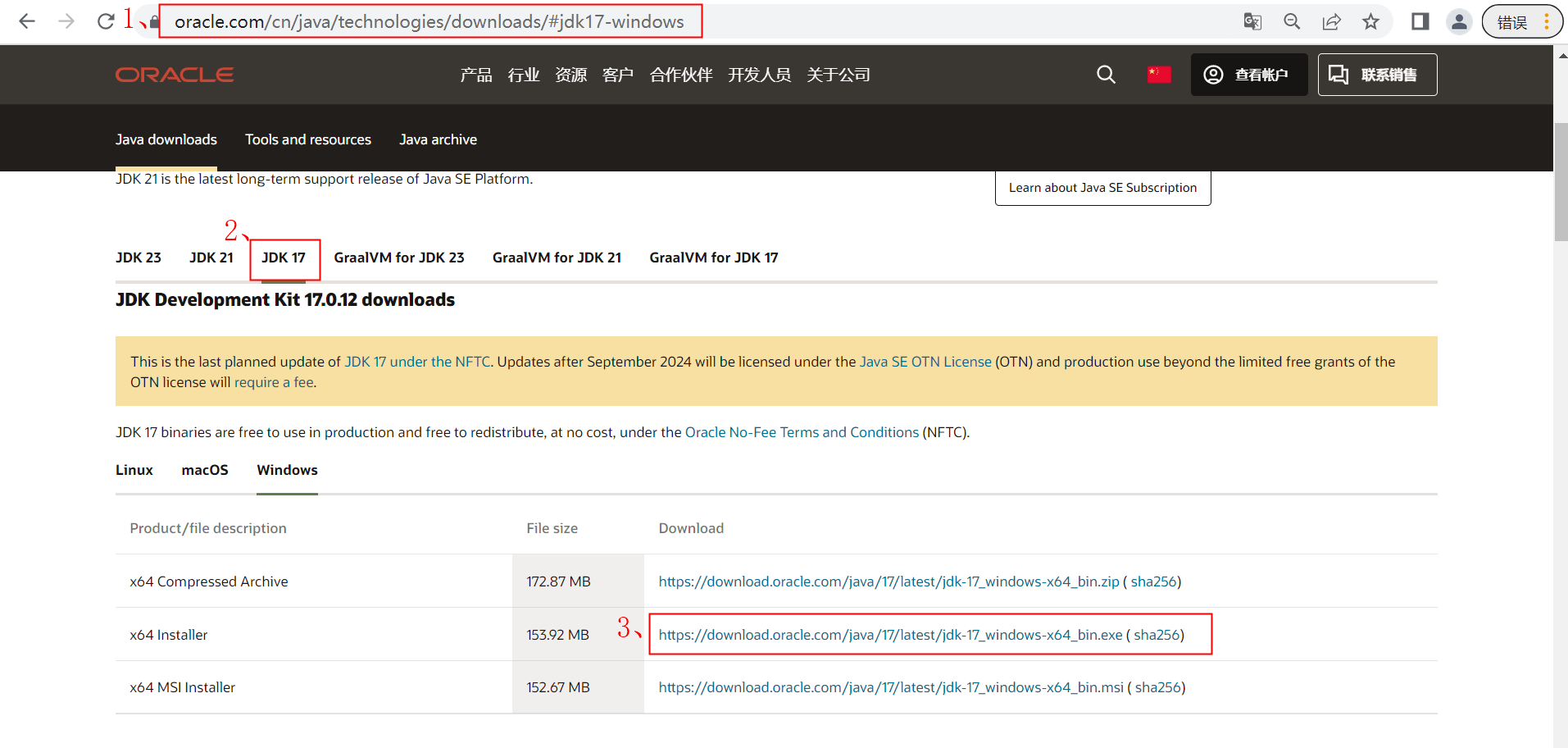Image resolution: width=1568 pixels, height=748 pixels.
Task: Click the 联系销售 contact sales button
Action: [1377, 75]
